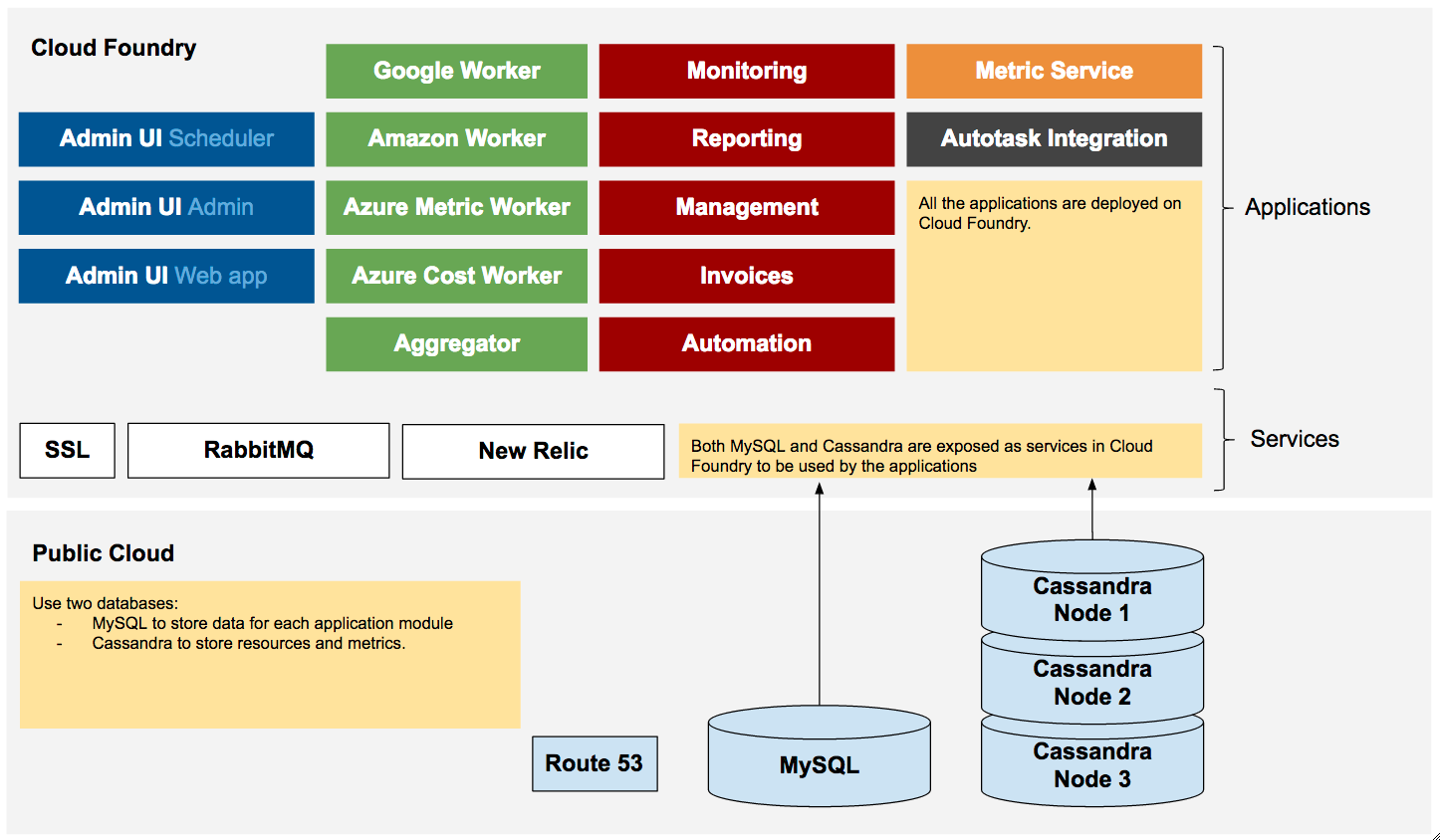The width and height of the screenshot is (1440, 840).
Task: Click the MySQL database cylinder
Action: [x=819, y=756]
